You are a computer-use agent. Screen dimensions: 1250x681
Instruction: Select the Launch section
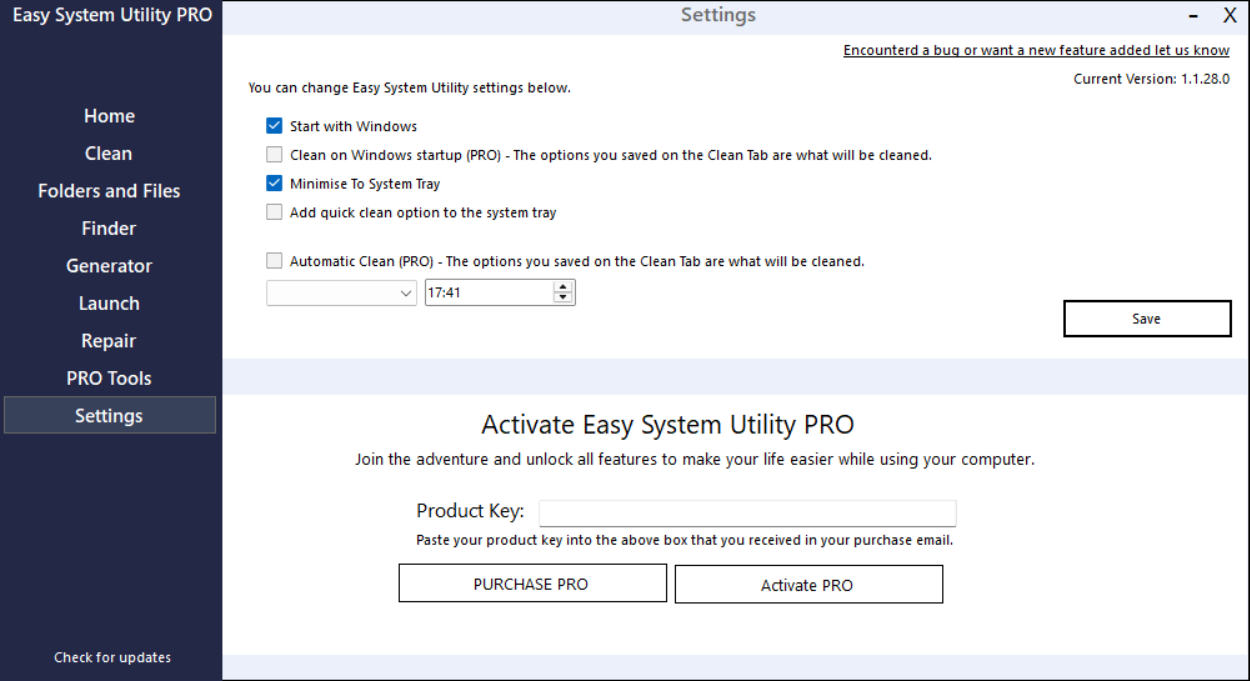pos(109,303)
